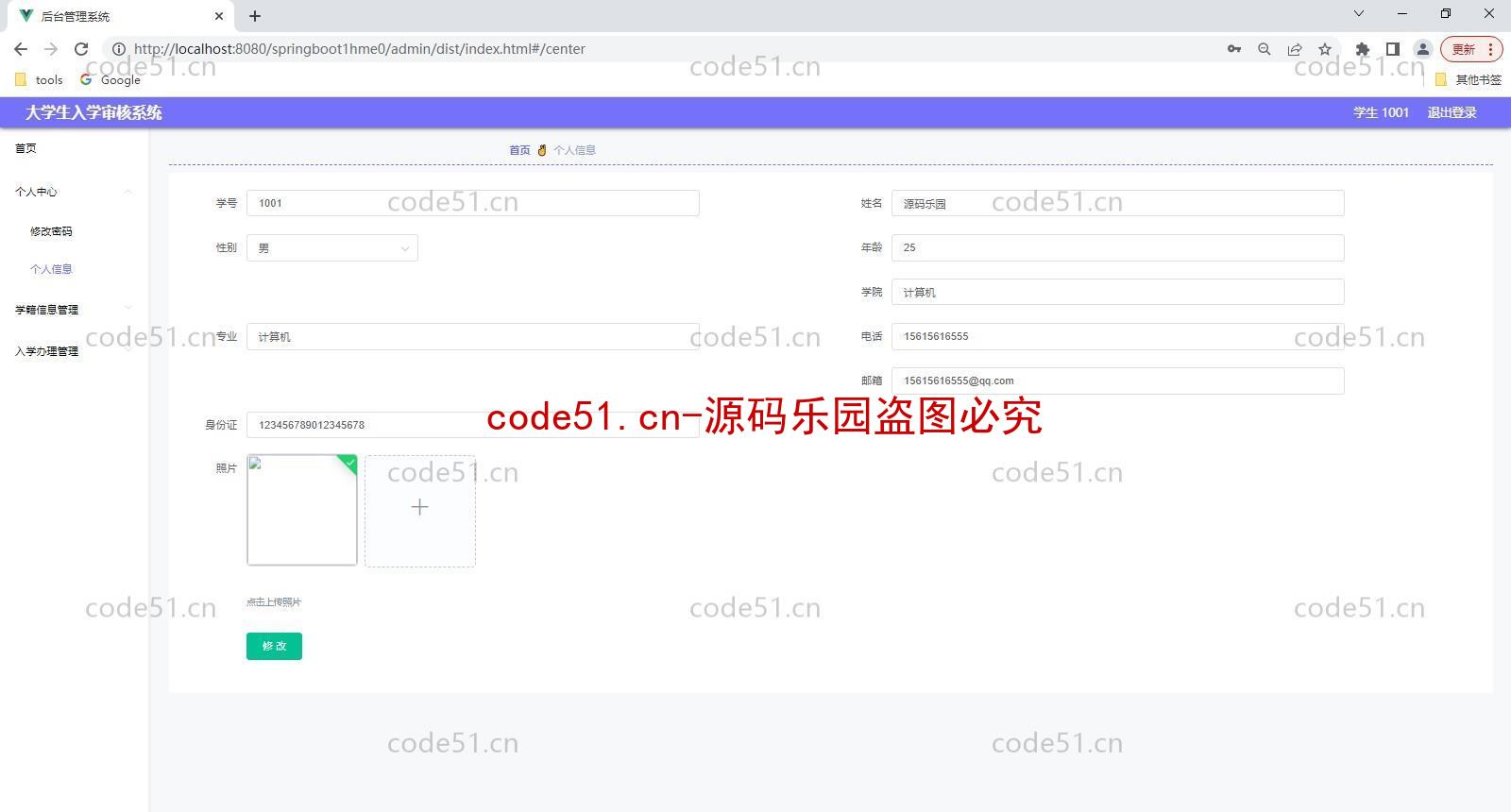Expand the 学籍信息管理 menu
The width and height of the screenshot is (1511, 812).
pos(74,310)
